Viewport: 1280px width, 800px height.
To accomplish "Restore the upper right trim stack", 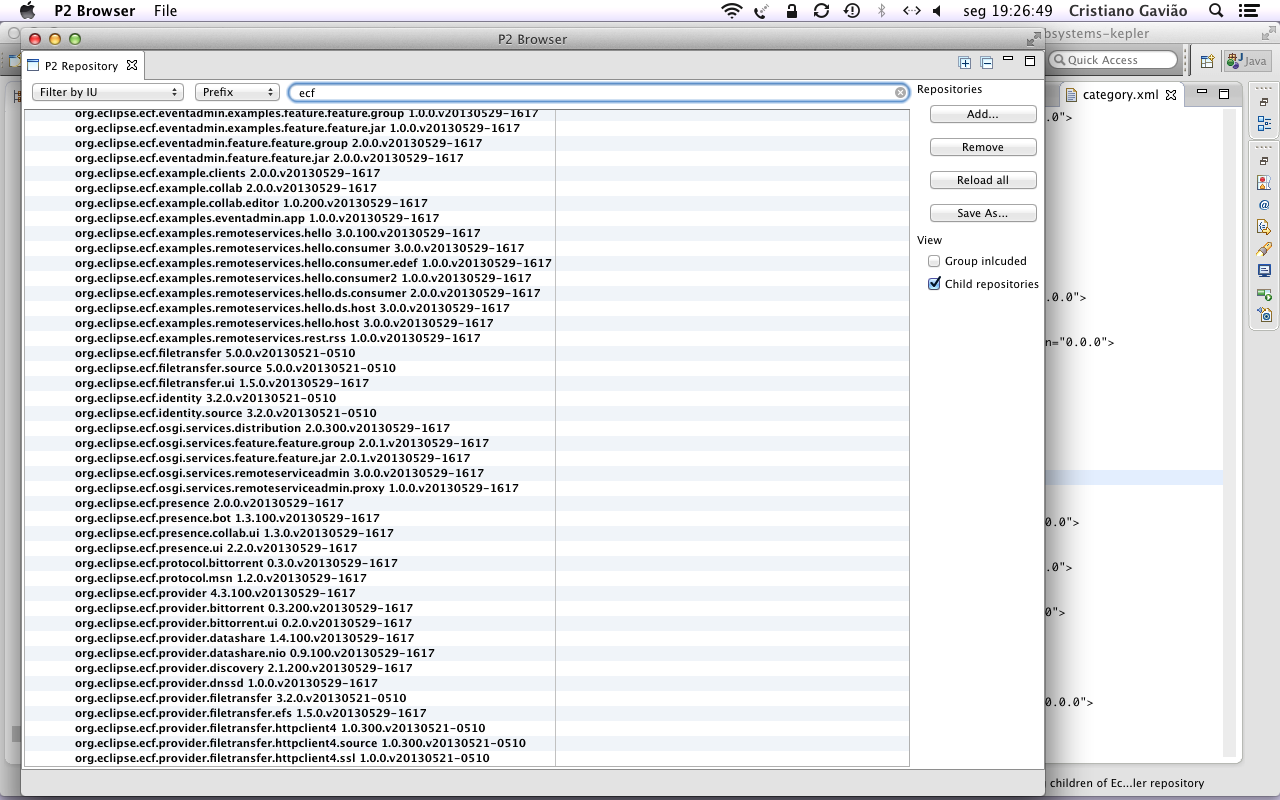I will (x=1264, y=102).
